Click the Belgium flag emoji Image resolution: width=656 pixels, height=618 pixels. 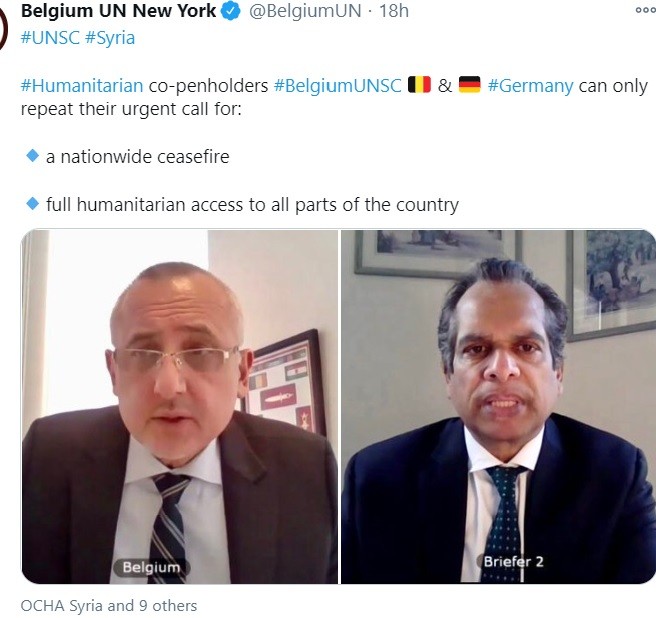pos(419,85)
